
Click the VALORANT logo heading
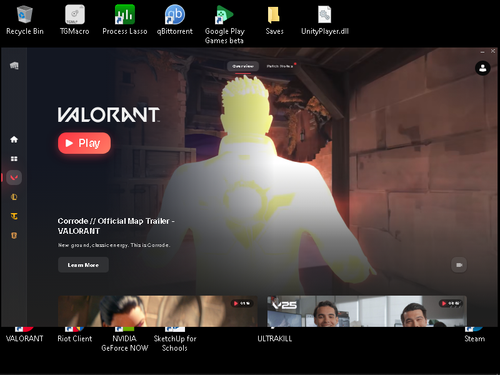click(x=109, y=115)
